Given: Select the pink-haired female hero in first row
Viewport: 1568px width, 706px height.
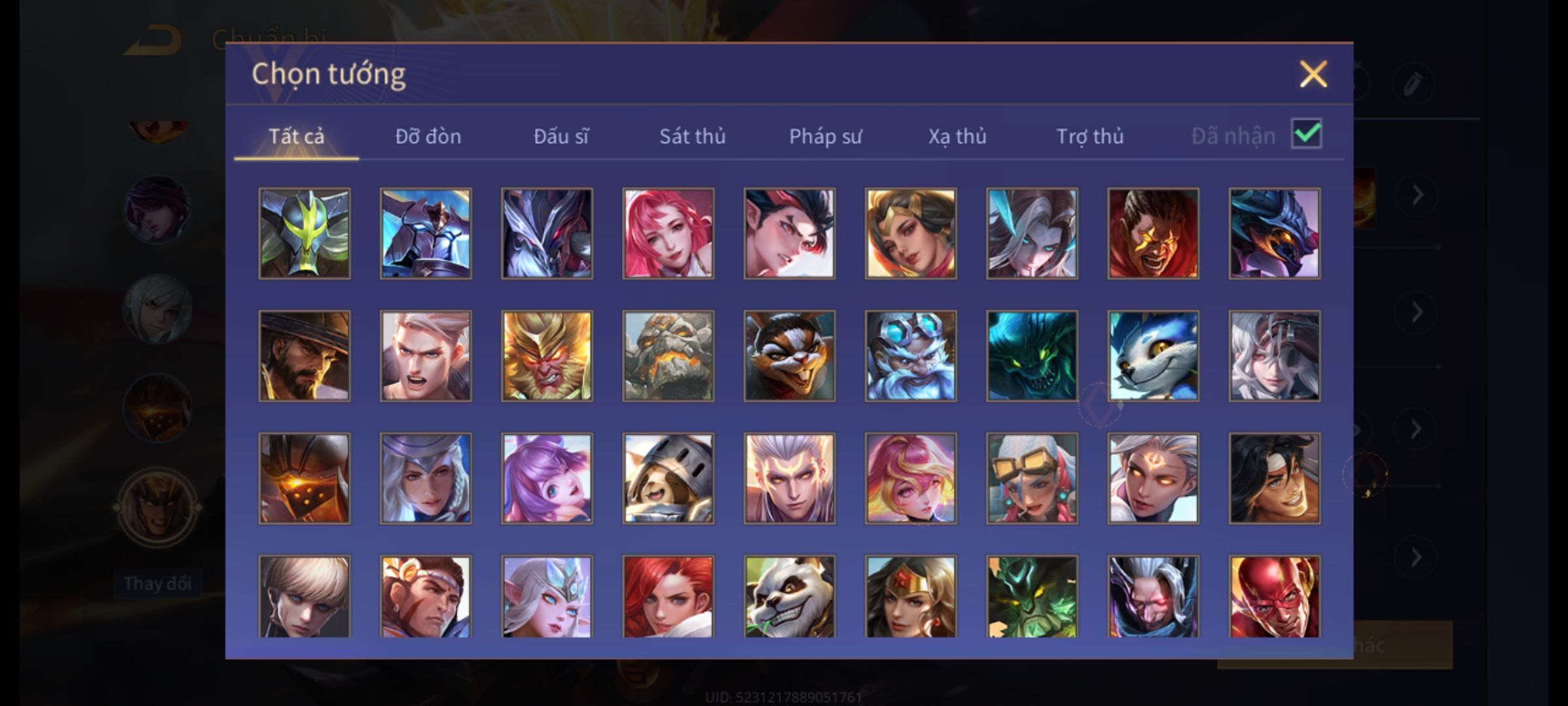Looking at the screenshot, I should [668, 233].
